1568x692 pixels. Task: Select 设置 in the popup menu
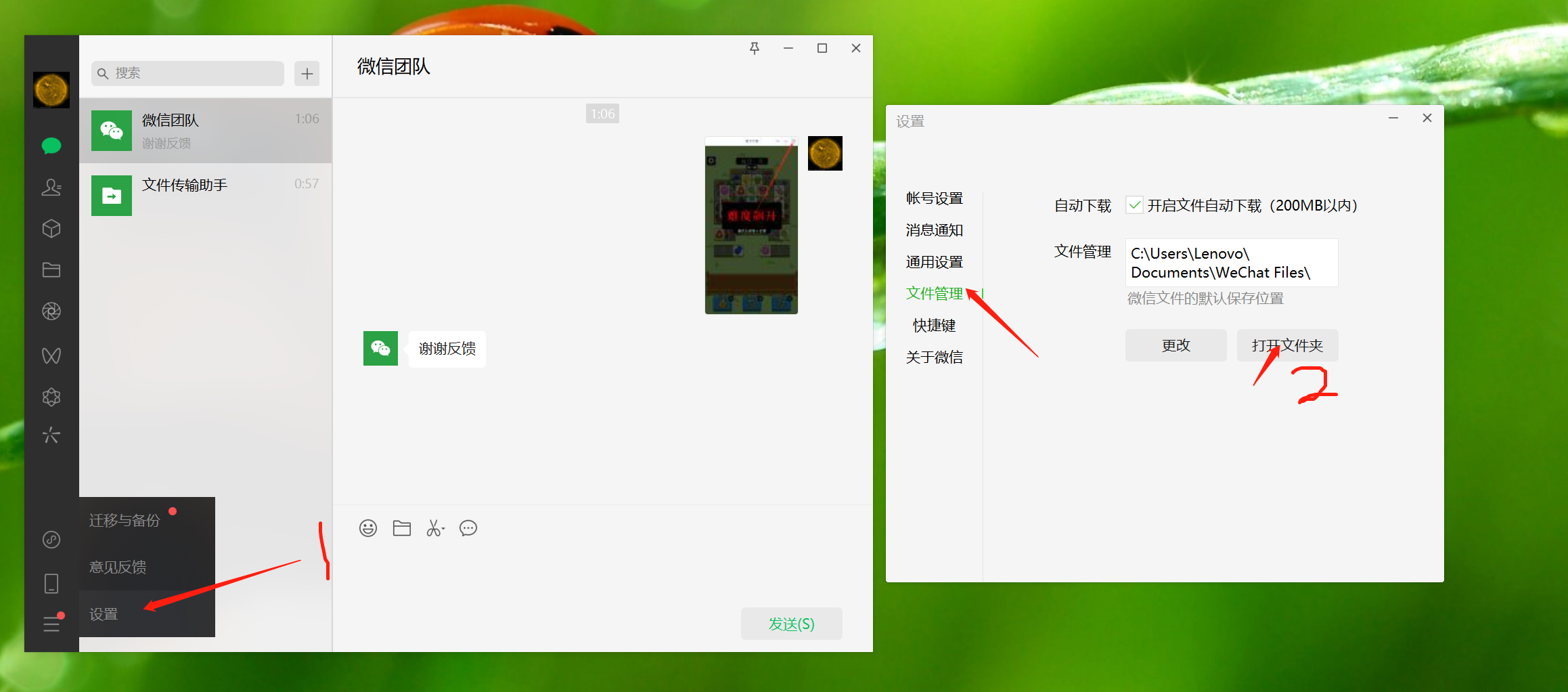coord(104,614)
